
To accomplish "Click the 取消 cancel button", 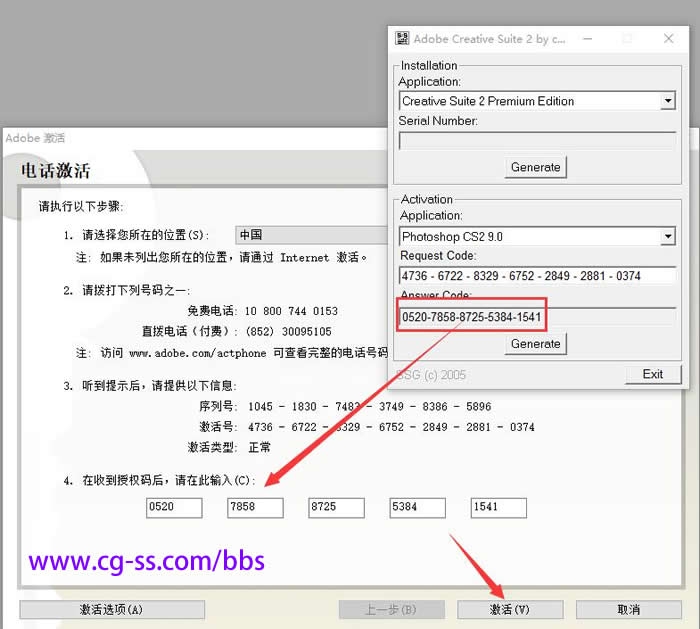I will 629,609.
